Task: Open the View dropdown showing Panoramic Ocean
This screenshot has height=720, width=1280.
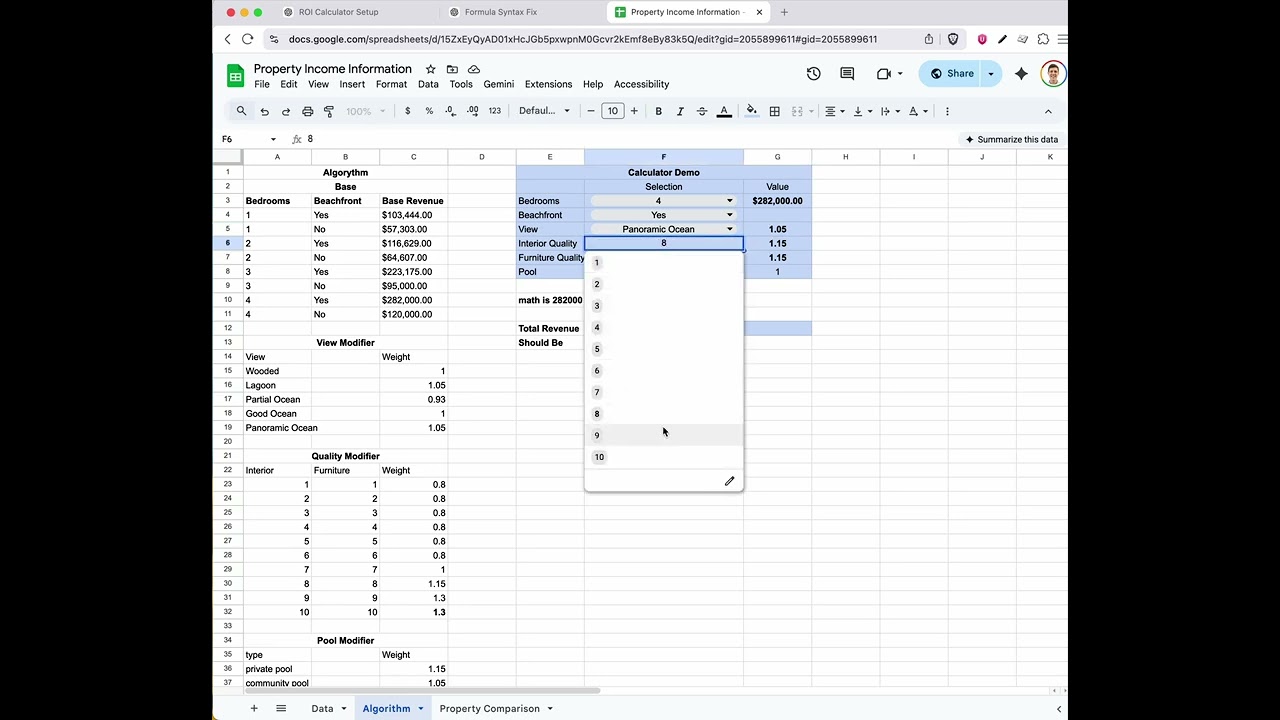Action: (x=663, y=229)
